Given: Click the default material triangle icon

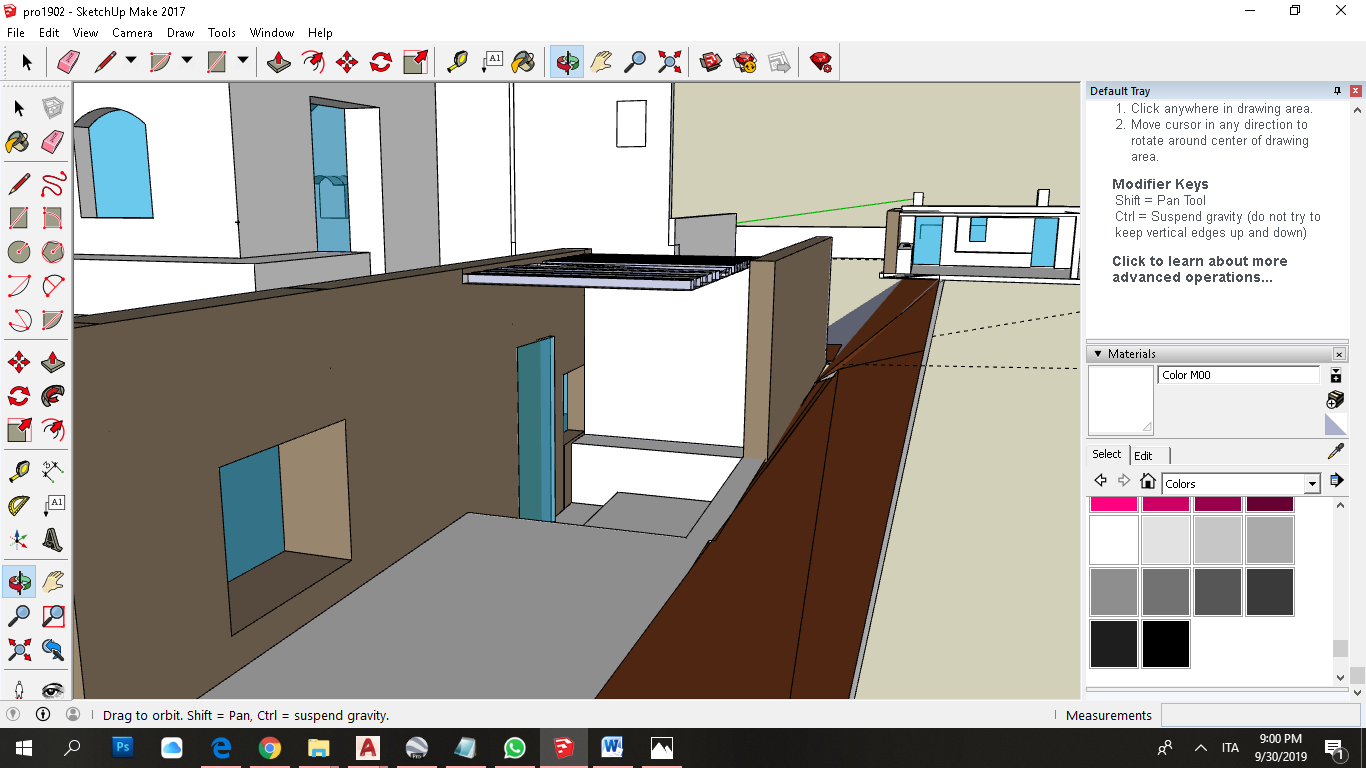Looking at the screenshot, I should tap(1335, 425).
